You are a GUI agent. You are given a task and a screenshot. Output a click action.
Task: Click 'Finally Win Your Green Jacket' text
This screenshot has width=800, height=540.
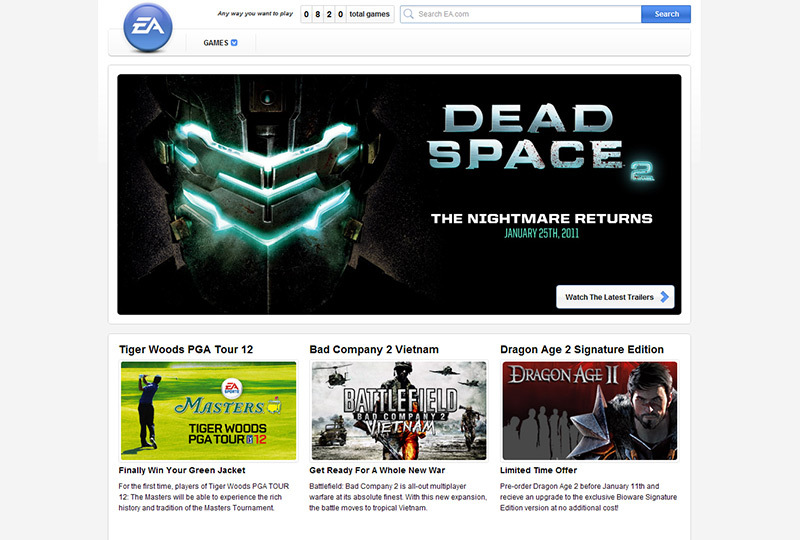(x=182, y=471)
